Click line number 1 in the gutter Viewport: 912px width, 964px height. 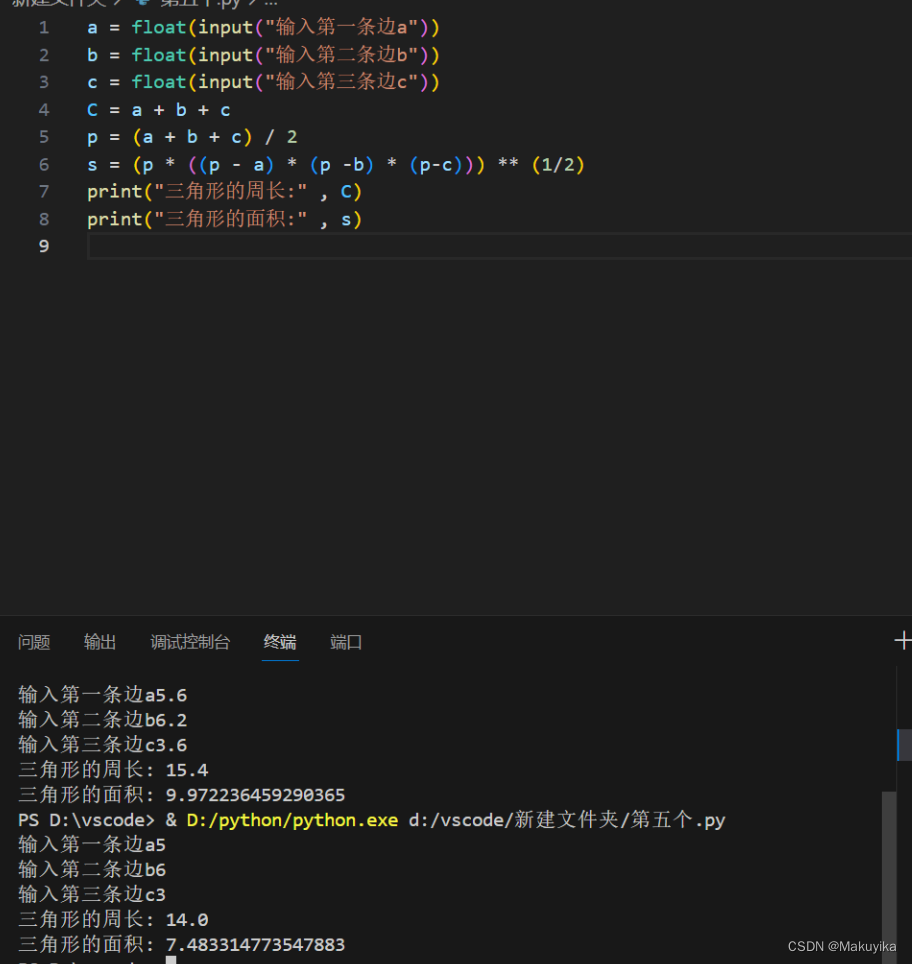pyautogui.click(x=44, y=28)
